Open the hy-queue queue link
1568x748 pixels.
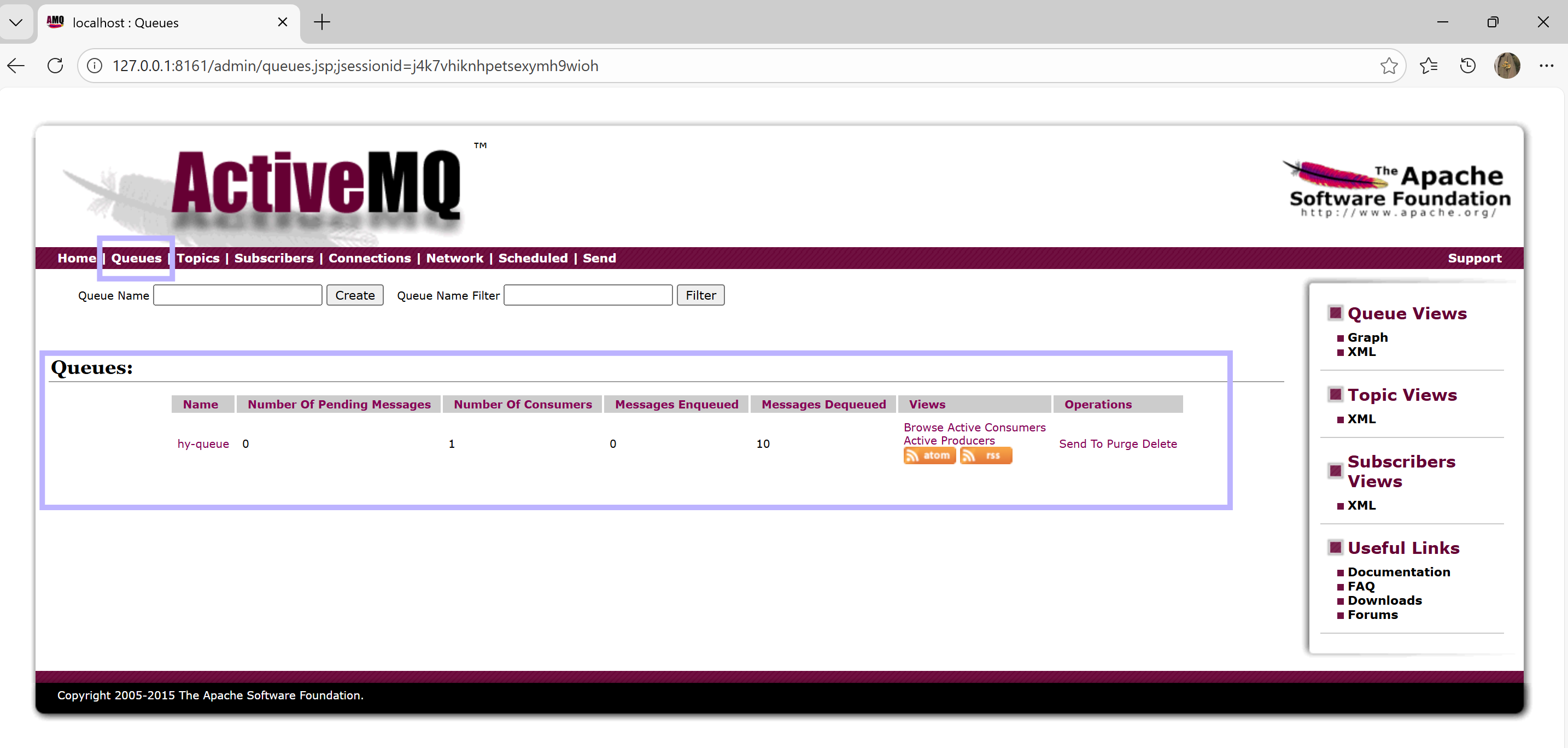pos(203,443)
